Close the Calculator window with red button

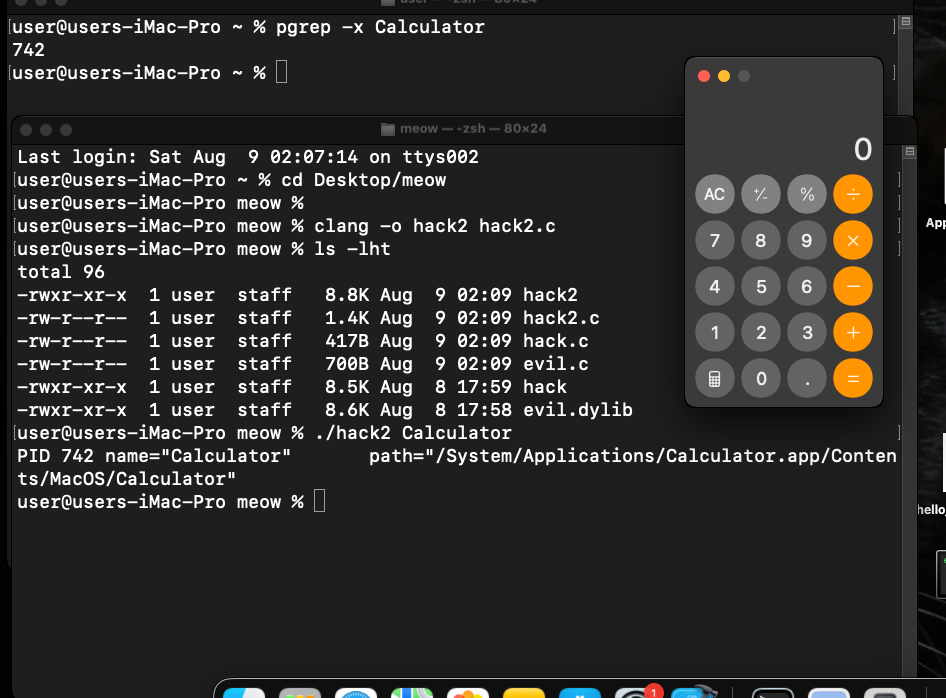click(703, 76)
